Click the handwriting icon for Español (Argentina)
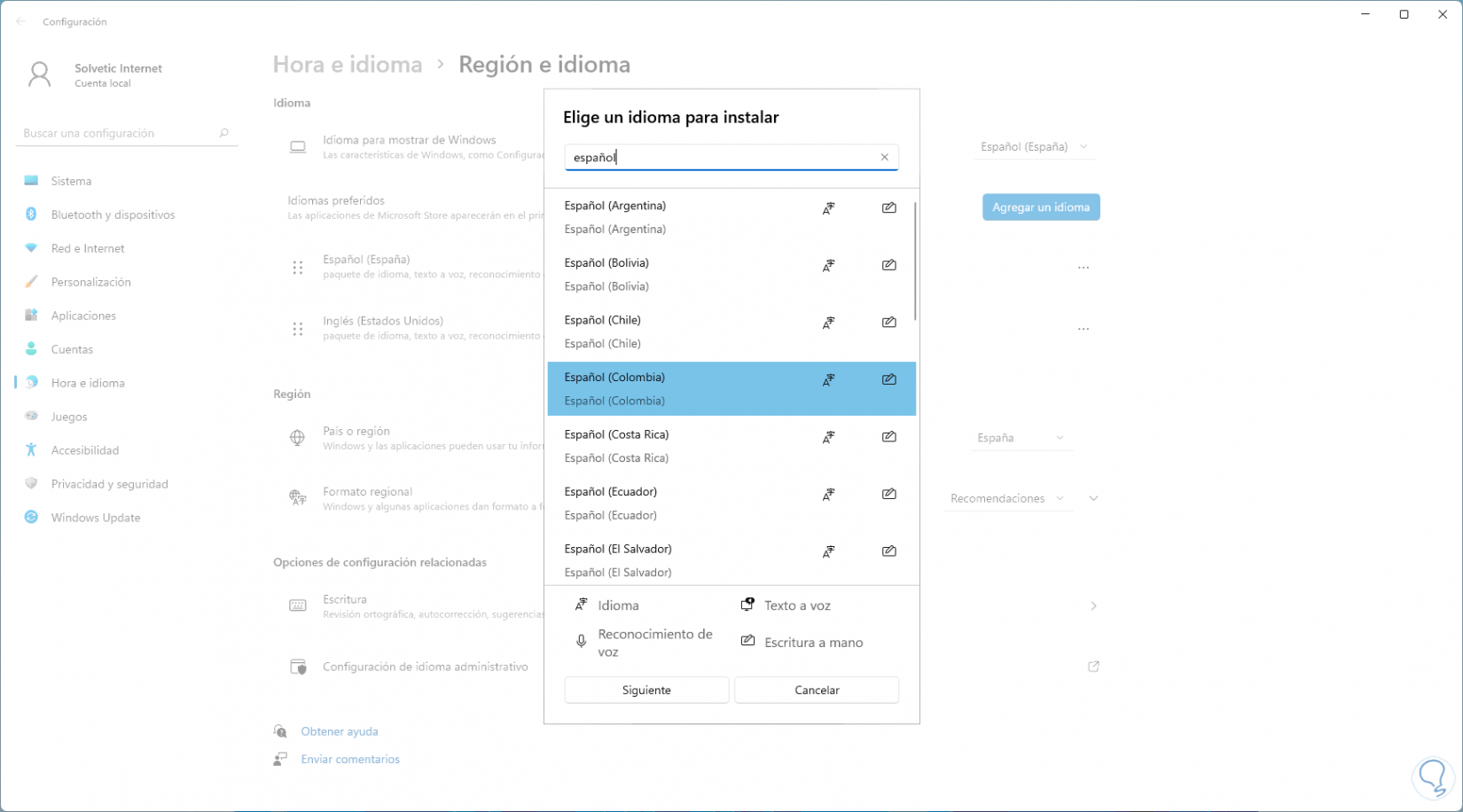The image size is (1463, 812). coord(888,208)
